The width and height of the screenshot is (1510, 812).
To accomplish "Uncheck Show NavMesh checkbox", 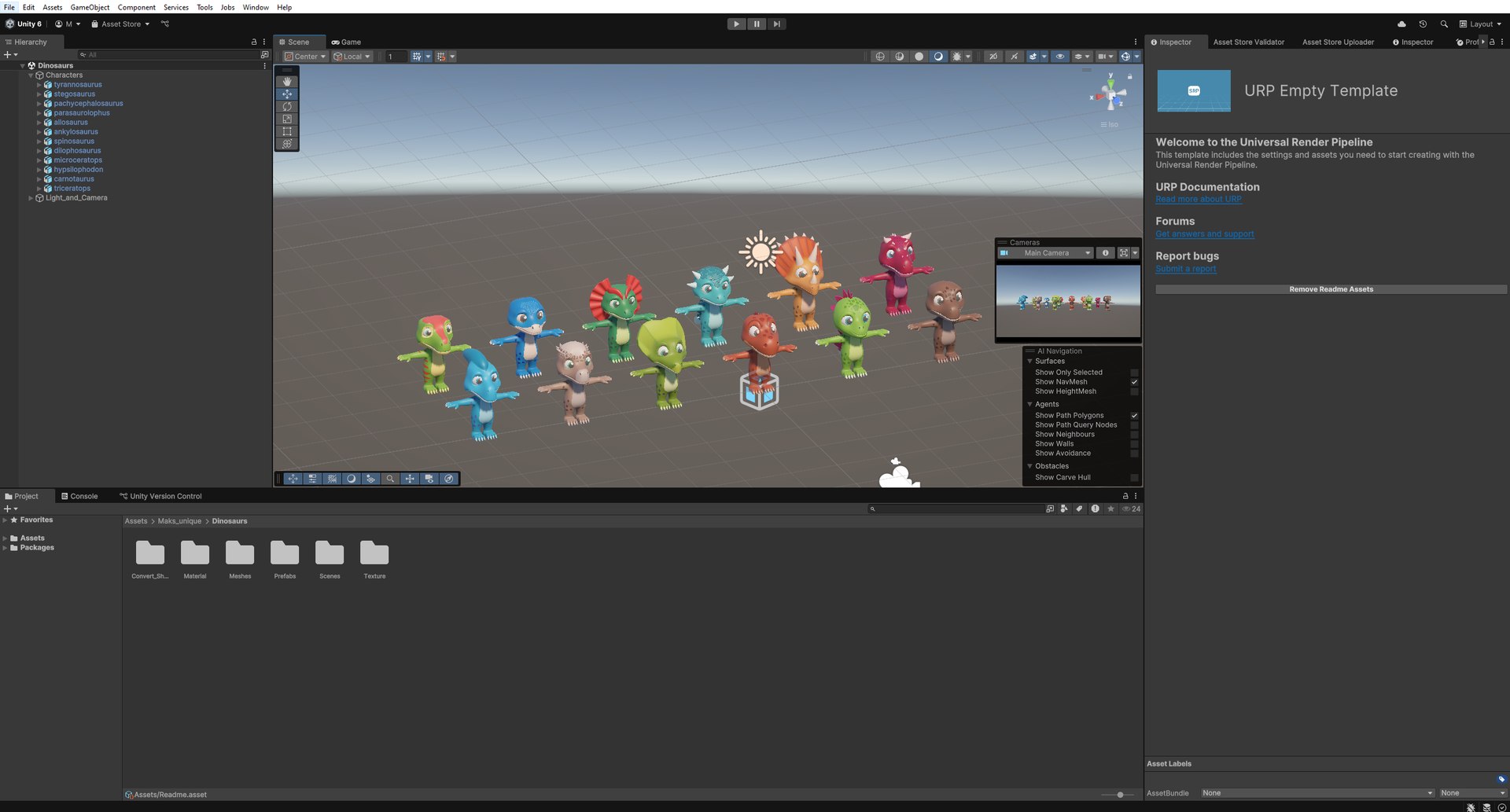I will pyautogui.click(x=1134, y=382).
